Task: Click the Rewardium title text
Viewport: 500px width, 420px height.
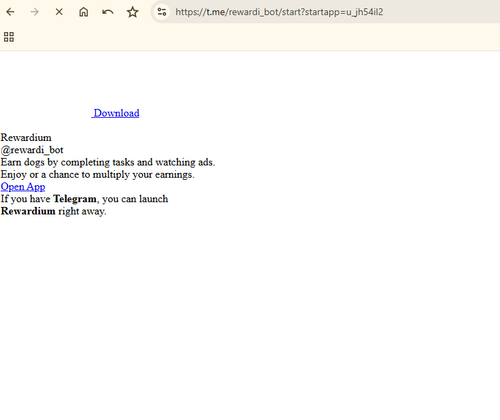Action: pyautogui.click(x=26, y=137)
